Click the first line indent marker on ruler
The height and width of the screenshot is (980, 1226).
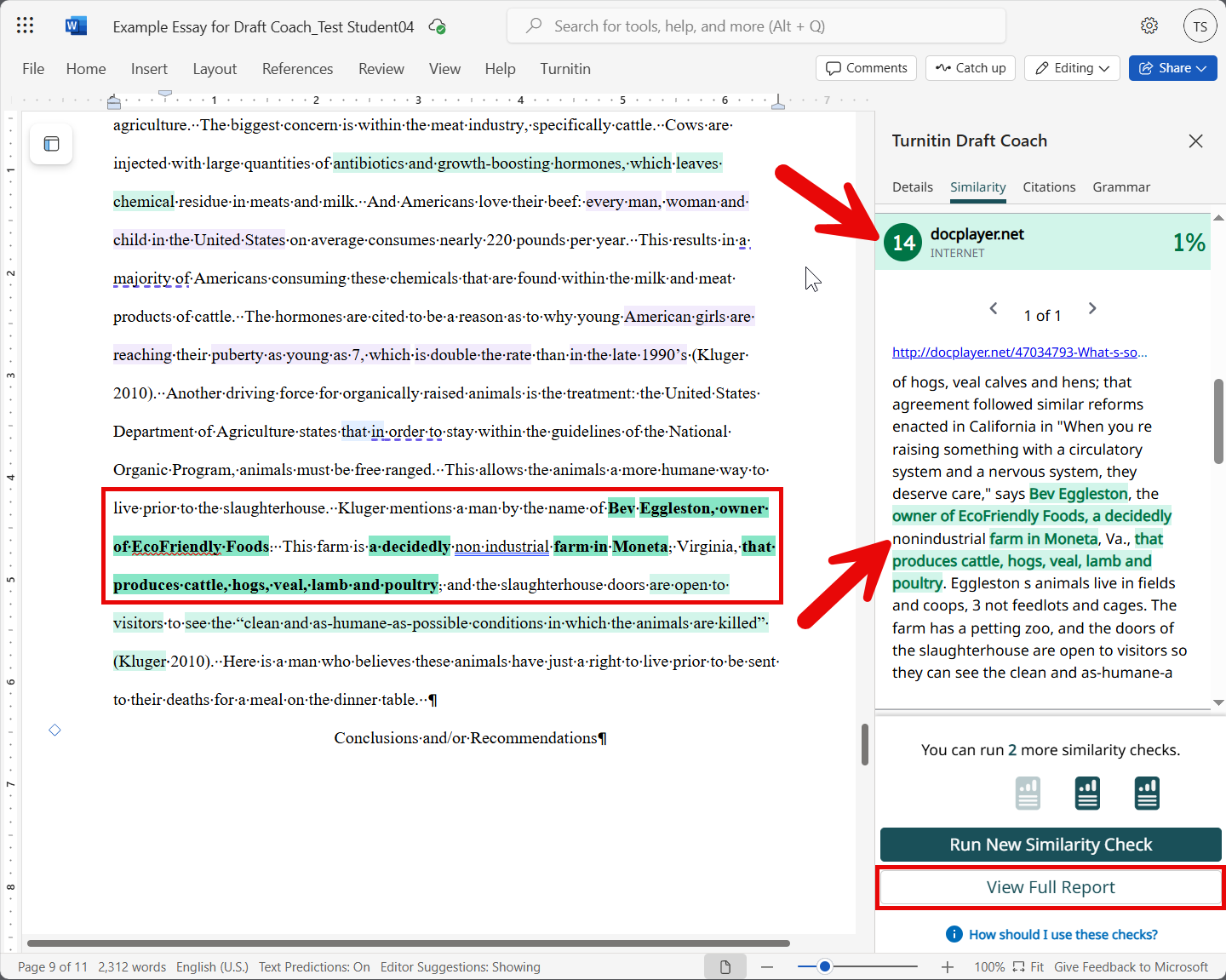(165, 93)
